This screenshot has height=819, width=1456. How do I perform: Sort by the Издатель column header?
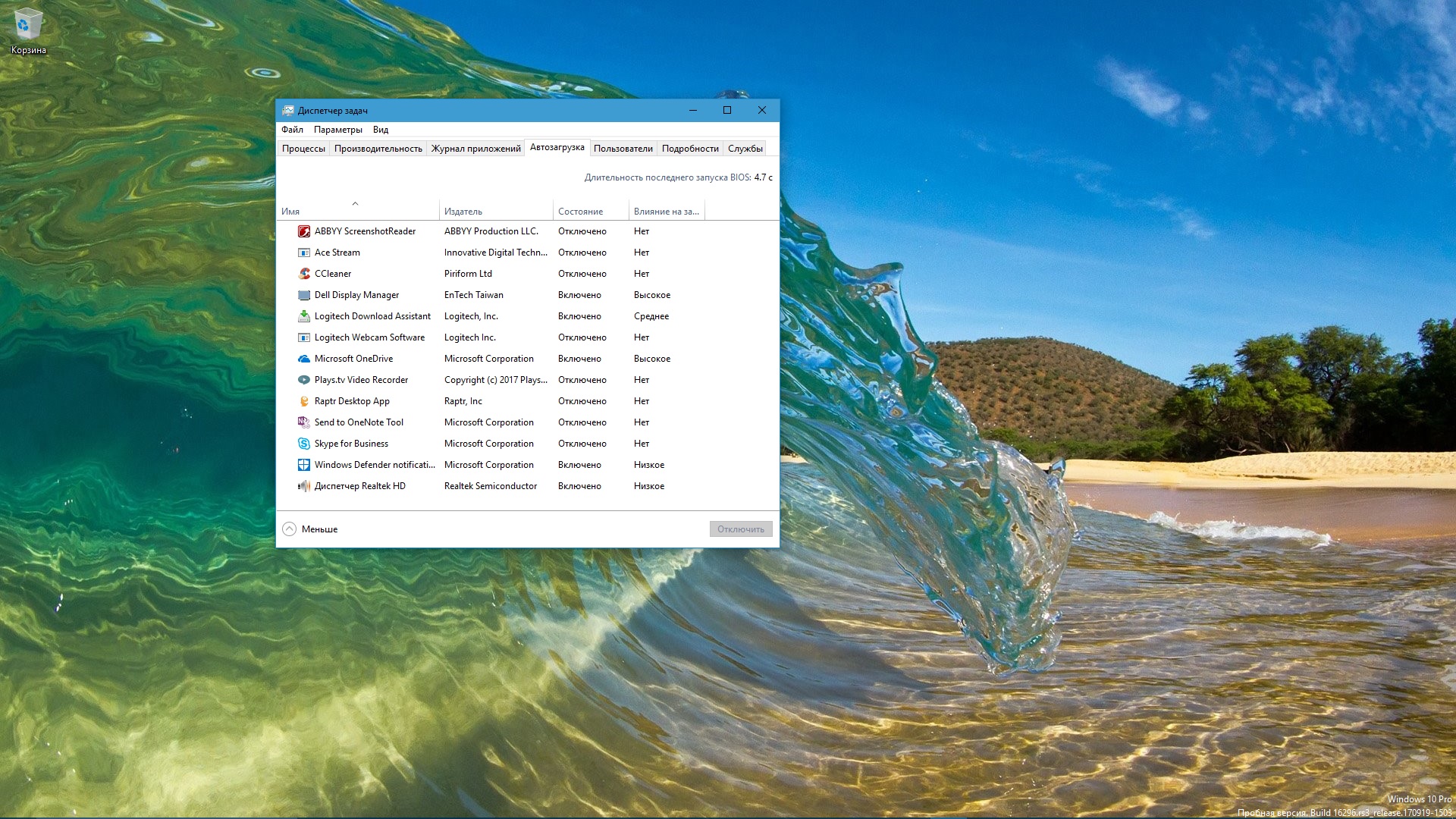point(463,212)
